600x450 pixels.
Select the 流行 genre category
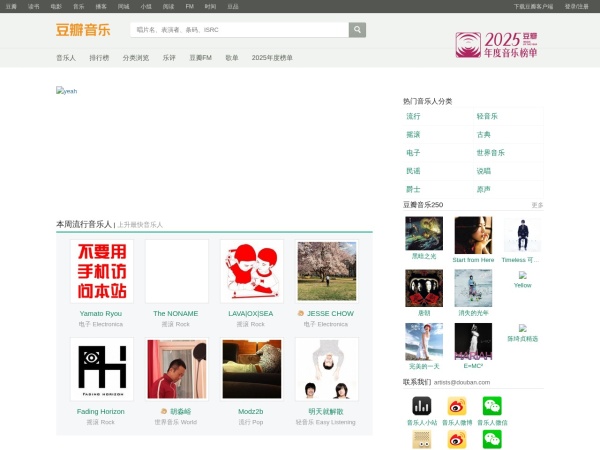413,116
